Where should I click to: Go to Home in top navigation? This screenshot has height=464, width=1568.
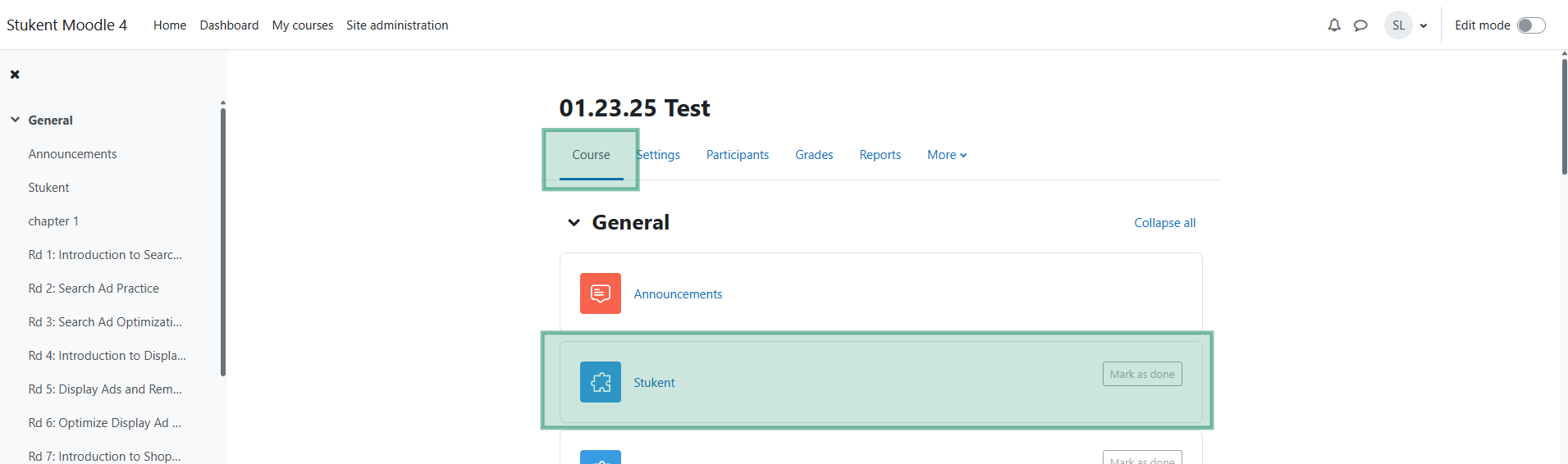(170, 25)
